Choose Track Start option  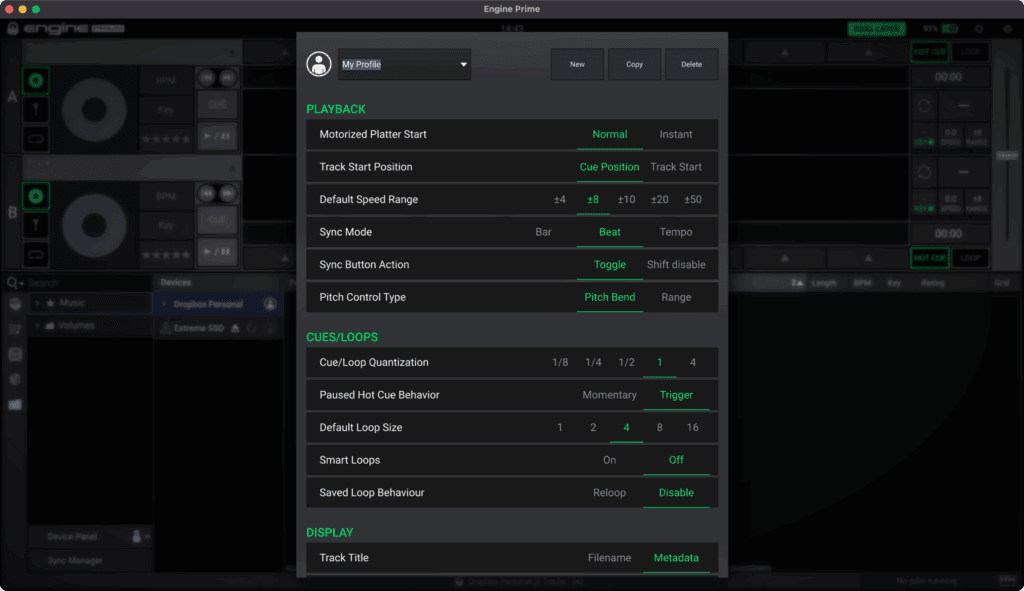pos(676,167)
